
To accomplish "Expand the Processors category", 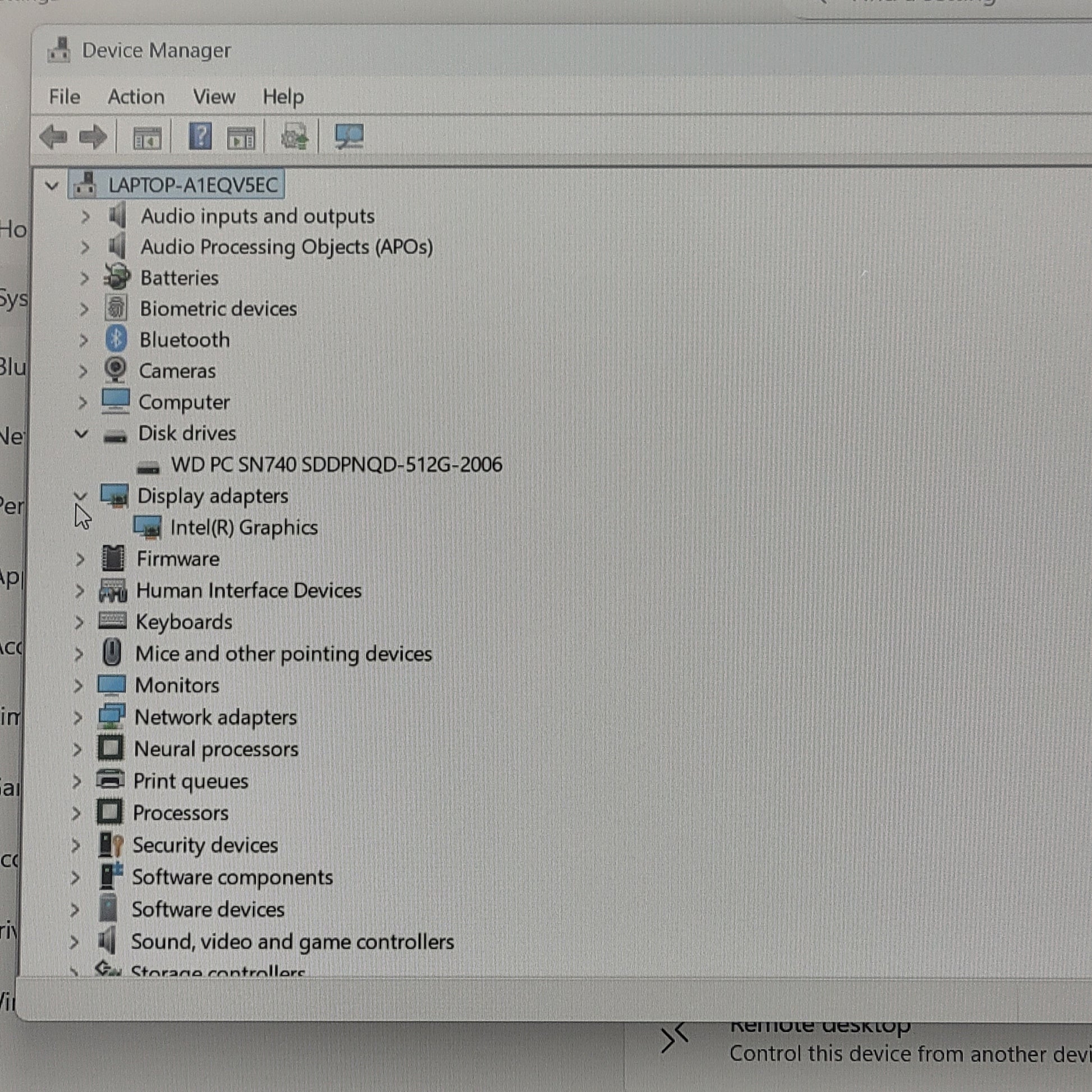I will (76, 813).
